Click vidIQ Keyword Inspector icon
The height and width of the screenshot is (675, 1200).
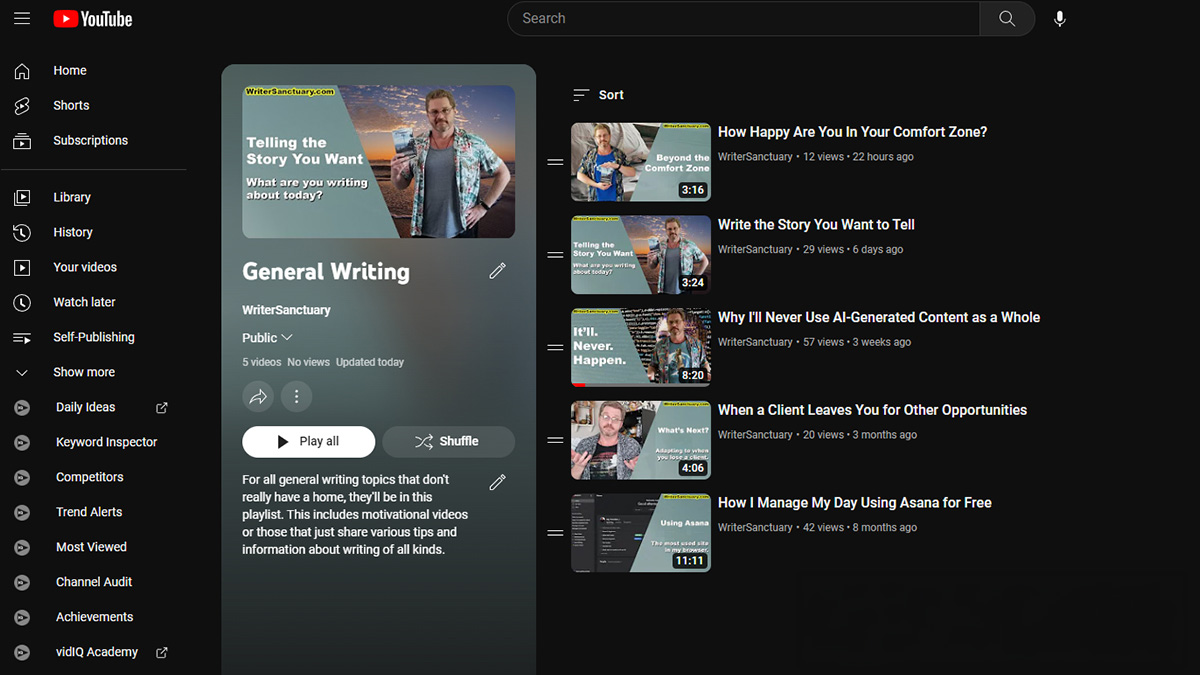coord(22,443)
